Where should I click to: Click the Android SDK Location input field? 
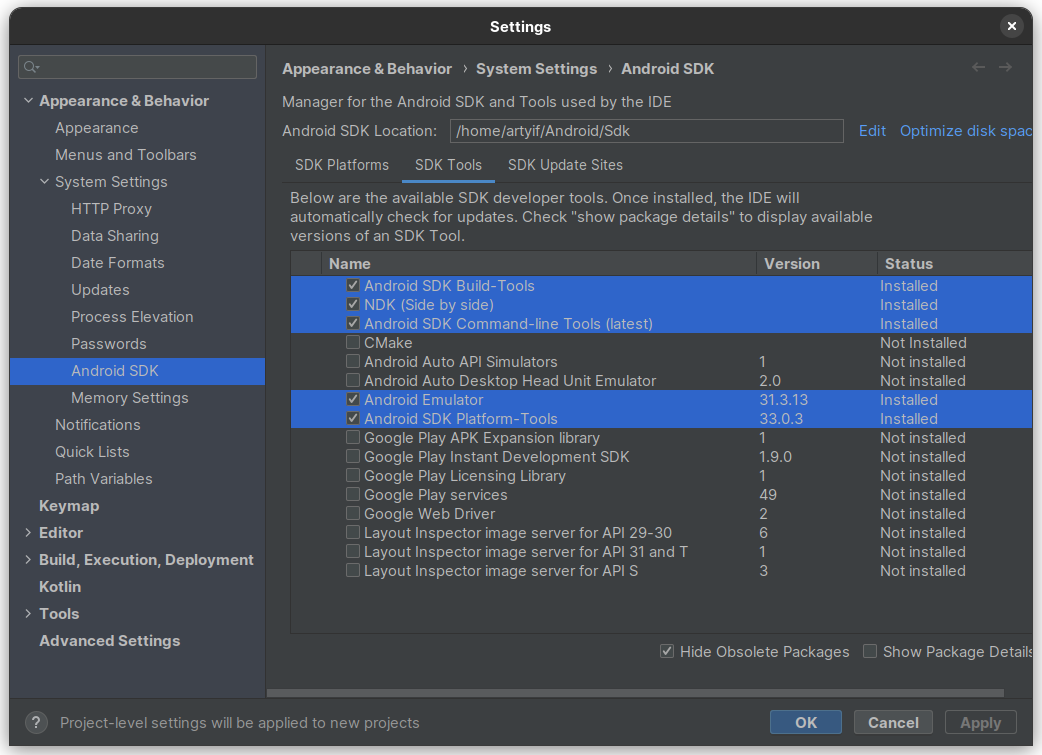[x=645, y=131]
